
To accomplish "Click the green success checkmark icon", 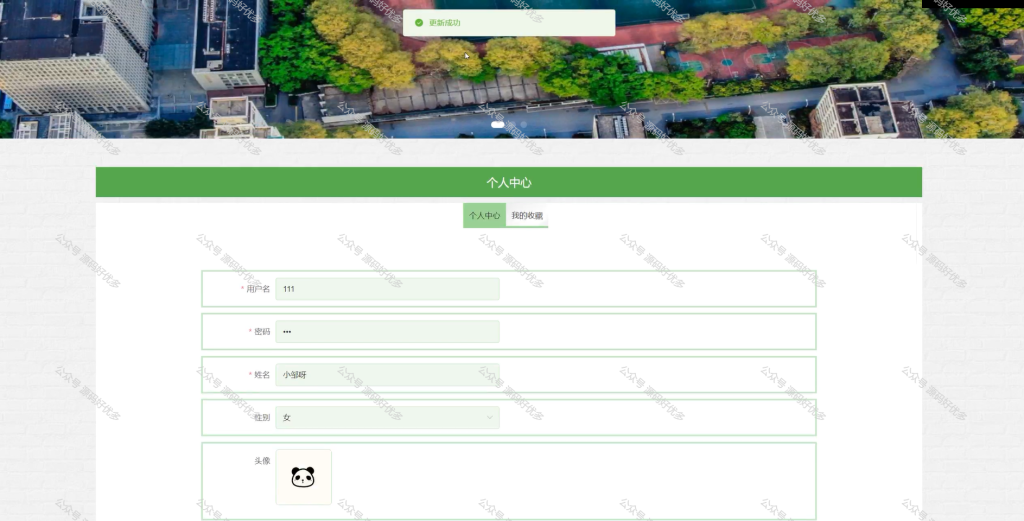I will click(419, 22).
